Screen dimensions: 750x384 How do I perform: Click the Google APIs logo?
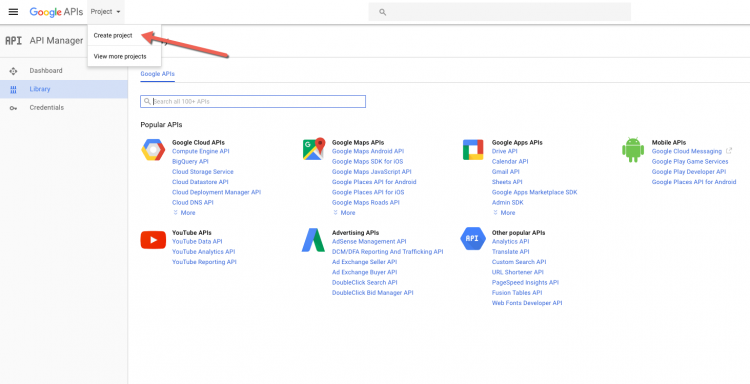pos(56,12)
